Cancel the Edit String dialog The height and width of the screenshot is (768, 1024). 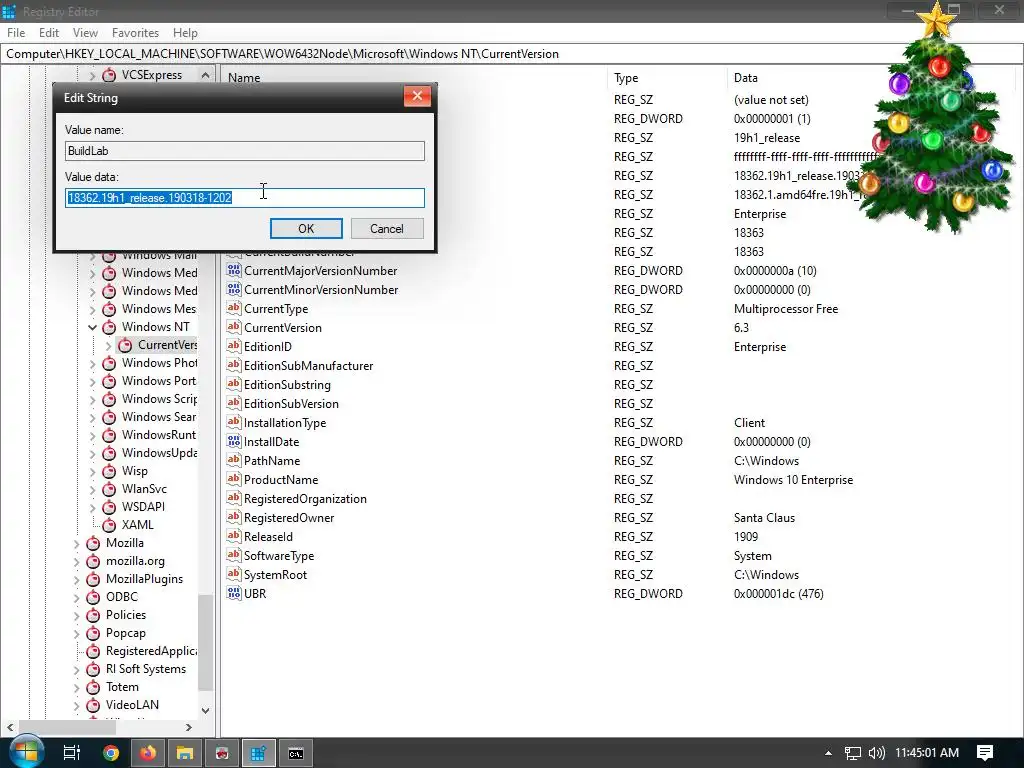coord(387,229)
